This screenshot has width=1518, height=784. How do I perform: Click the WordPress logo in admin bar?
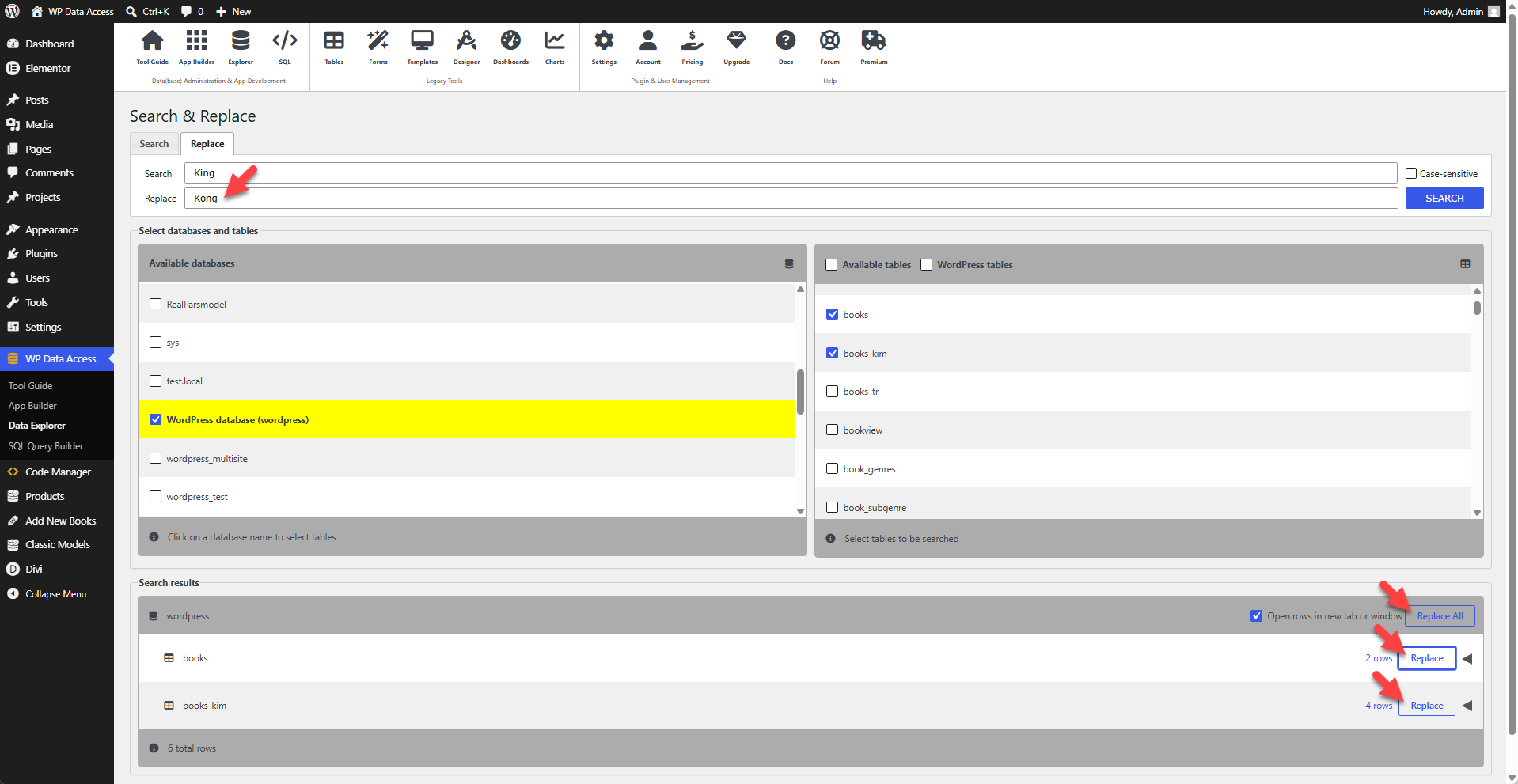pos(12,11)
